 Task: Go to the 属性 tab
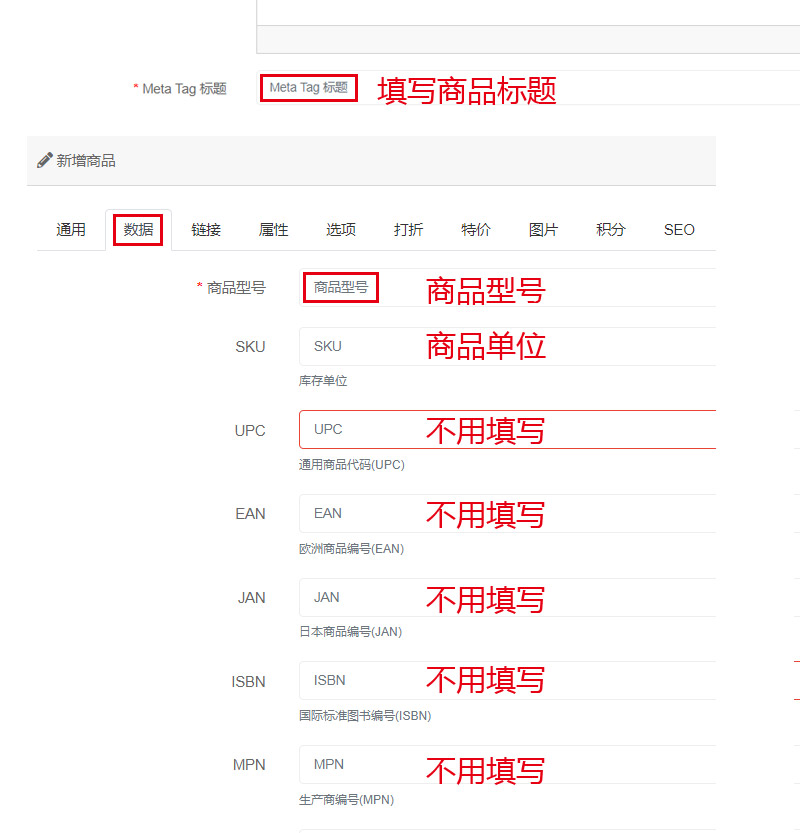point(273,230)
